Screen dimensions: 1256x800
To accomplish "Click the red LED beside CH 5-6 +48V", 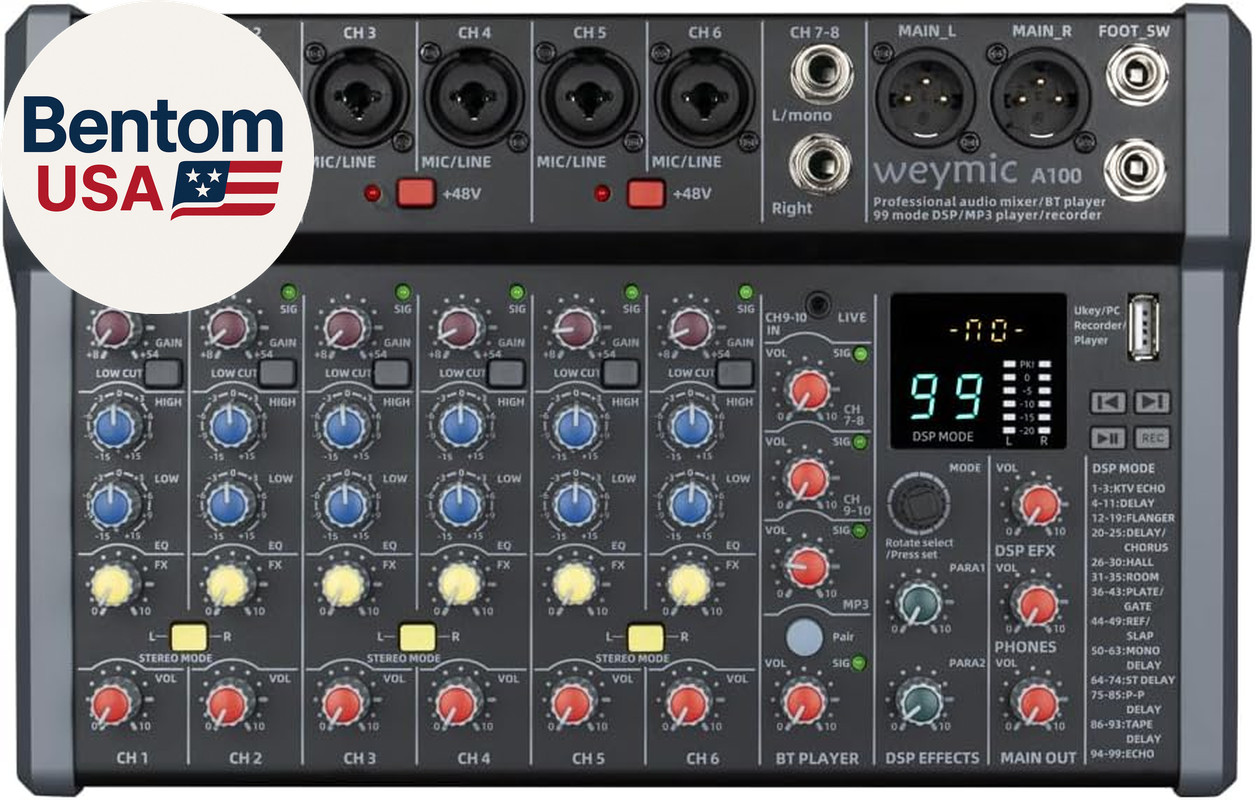I will click(x=603, y=193).
